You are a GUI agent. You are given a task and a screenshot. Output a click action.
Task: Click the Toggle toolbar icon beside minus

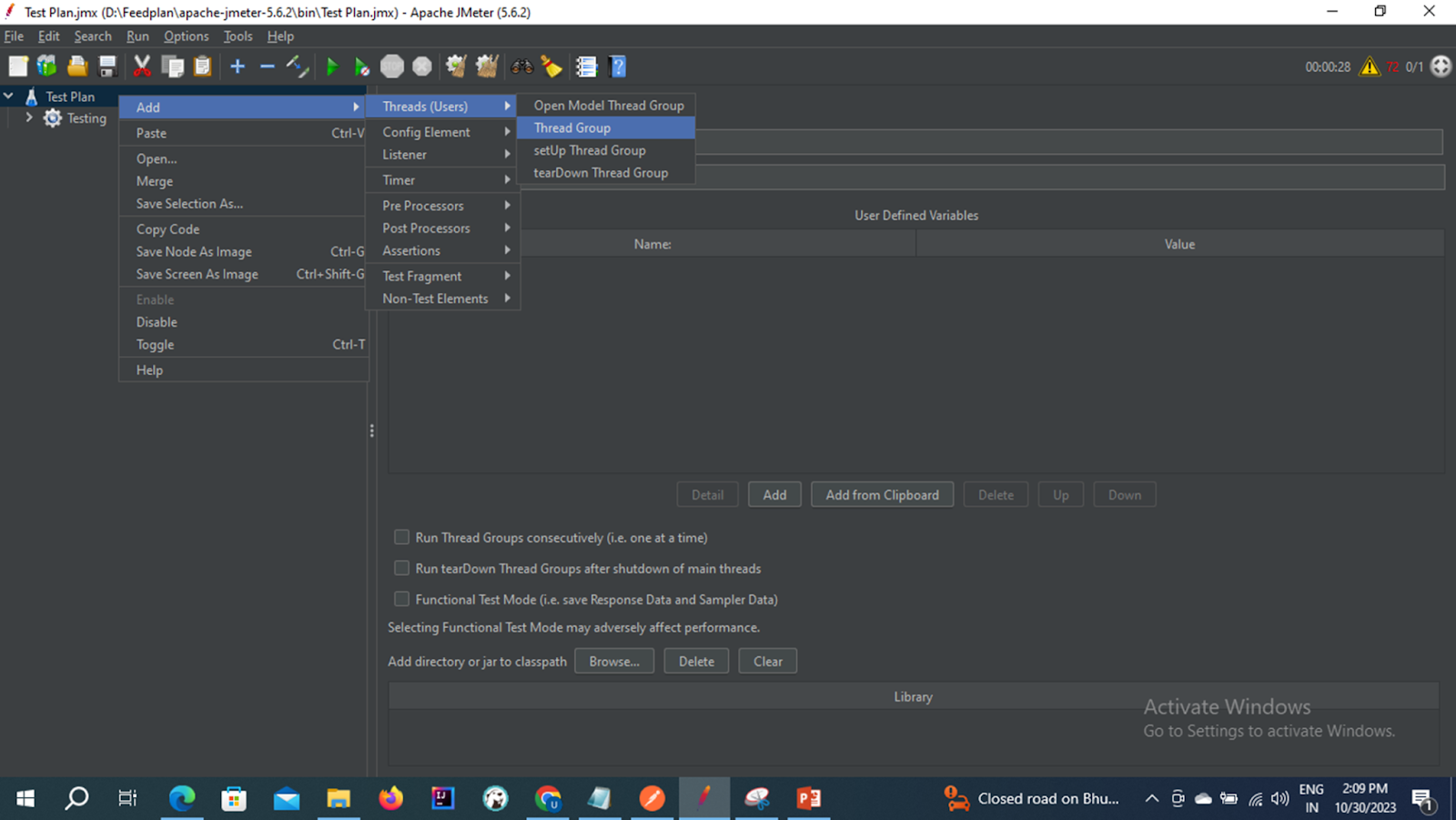click(298, 66)
